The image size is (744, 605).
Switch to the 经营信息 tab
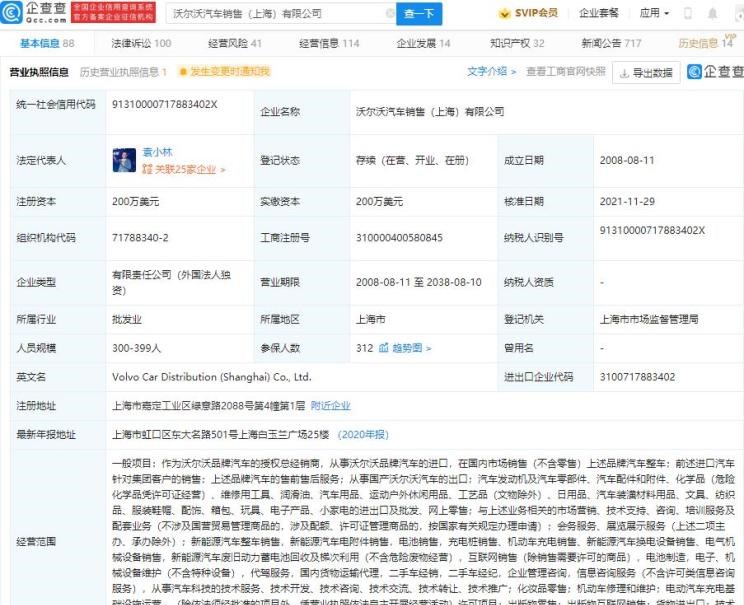pyautogui.click(x=329, y=43)
